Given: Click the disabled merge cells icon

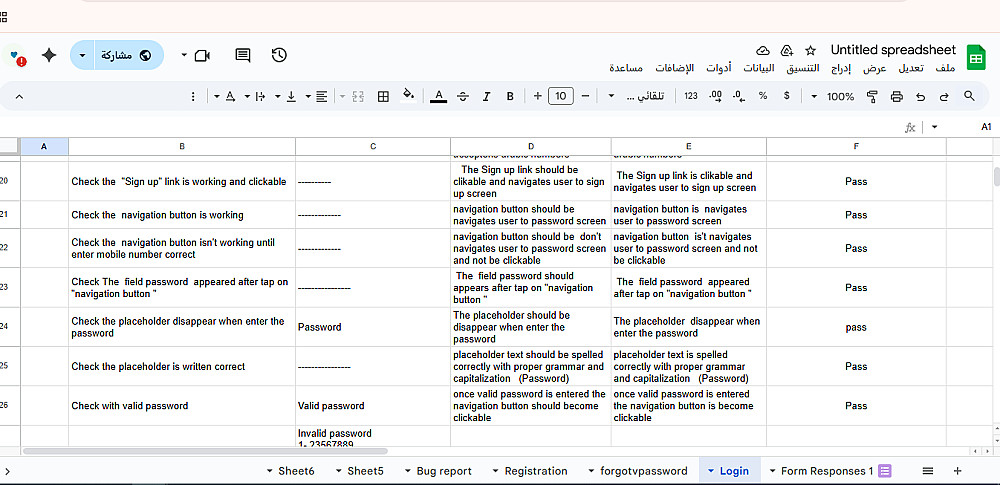Looking at the screenshot, I should [358, 96].
